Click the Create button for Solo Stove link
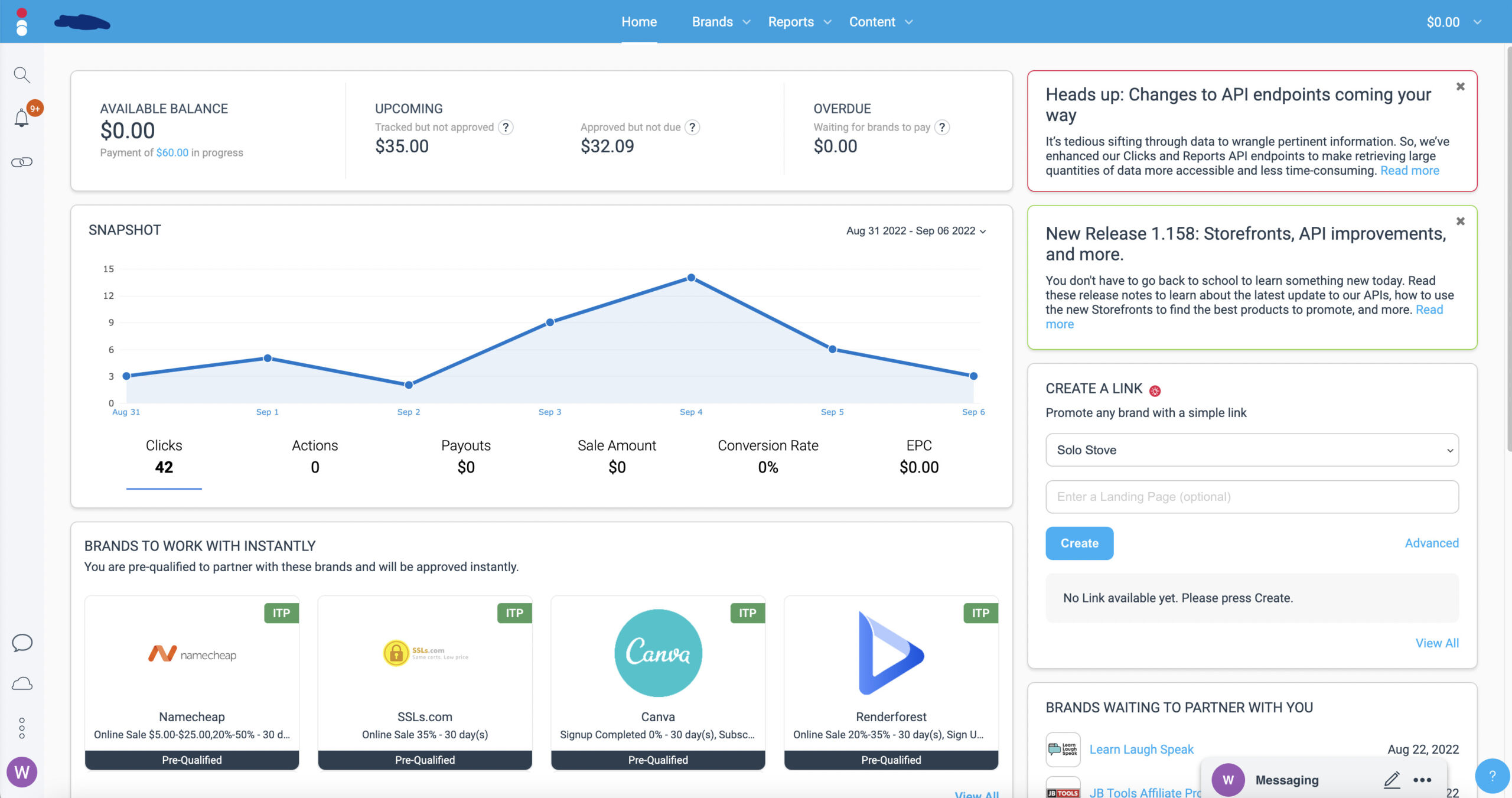 click(x=1079, y=543)
